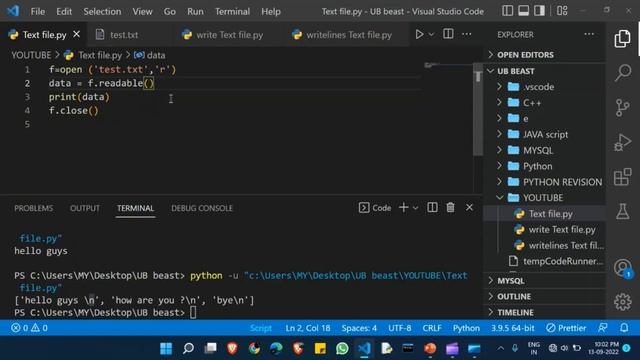The width and height of the screenshot is (640, 360).
Task: Select interpreter 3.9.5 64-bit
Action: click(x=512, y=328)
